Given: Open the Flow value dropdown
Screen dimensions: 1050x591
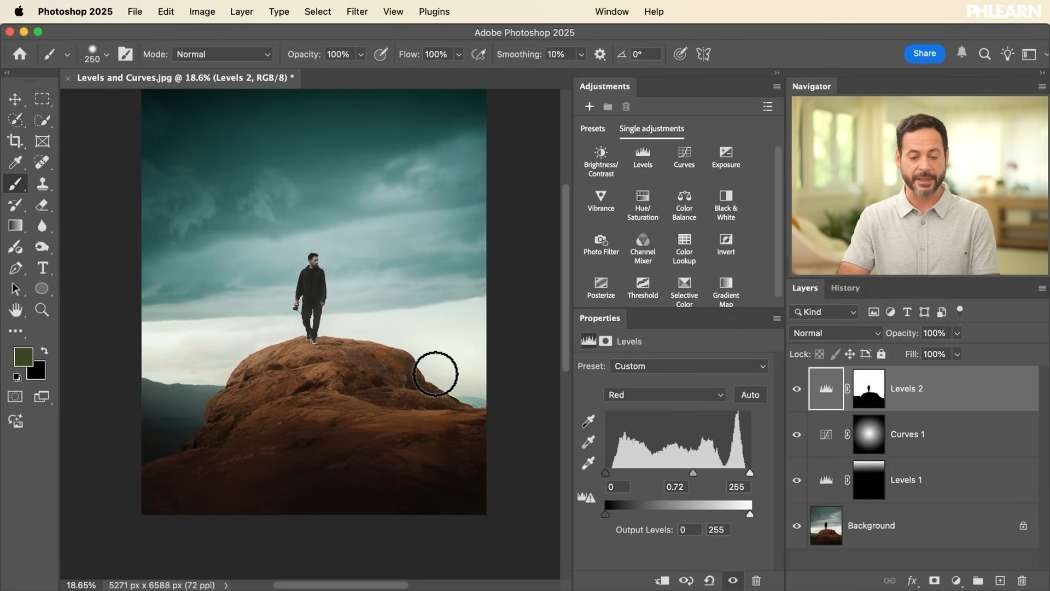Looking at the screenshot, I should click(459, 54).
